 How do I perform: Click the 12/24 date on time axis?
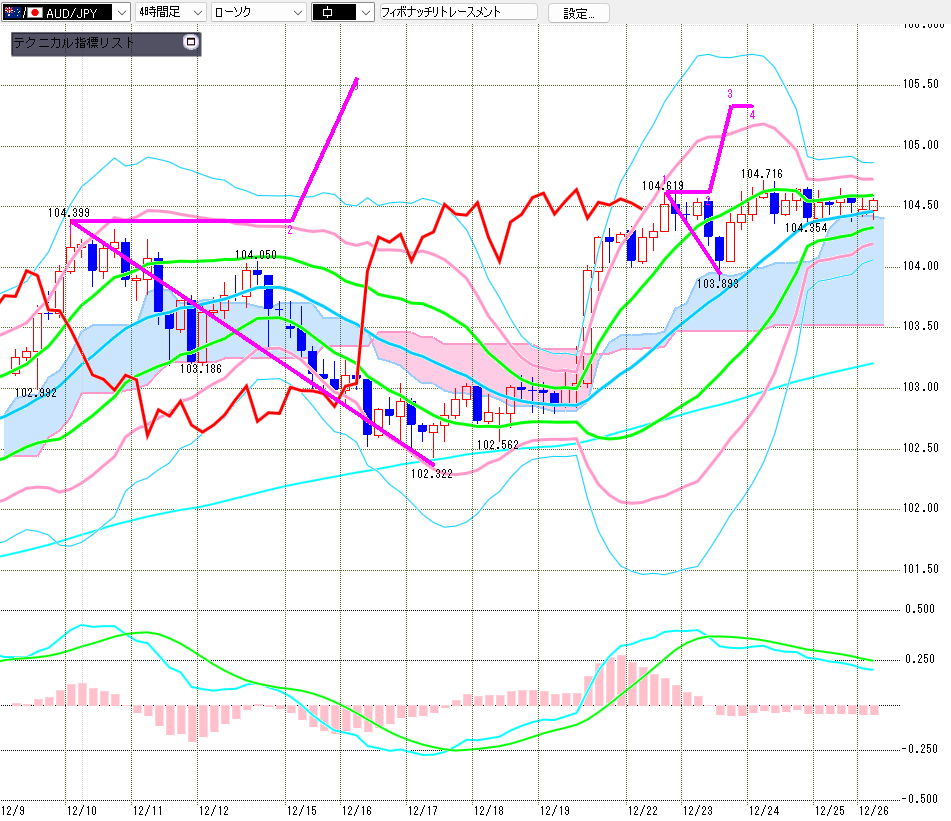tap(765, 809)
